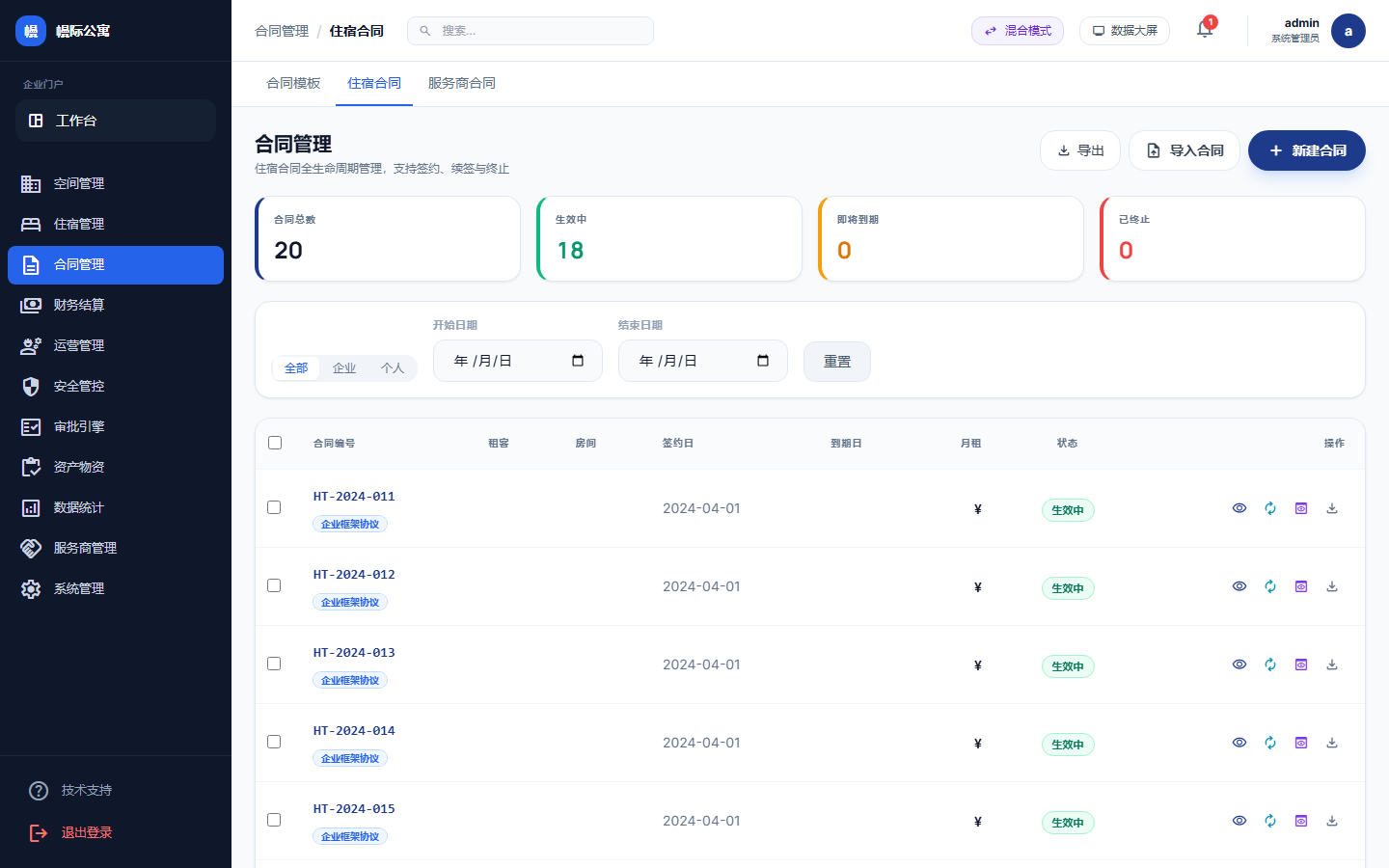Switch to the 合同模板 tab
The width and height of the screenshot is (1389, 868).
(x=294, y=83)
